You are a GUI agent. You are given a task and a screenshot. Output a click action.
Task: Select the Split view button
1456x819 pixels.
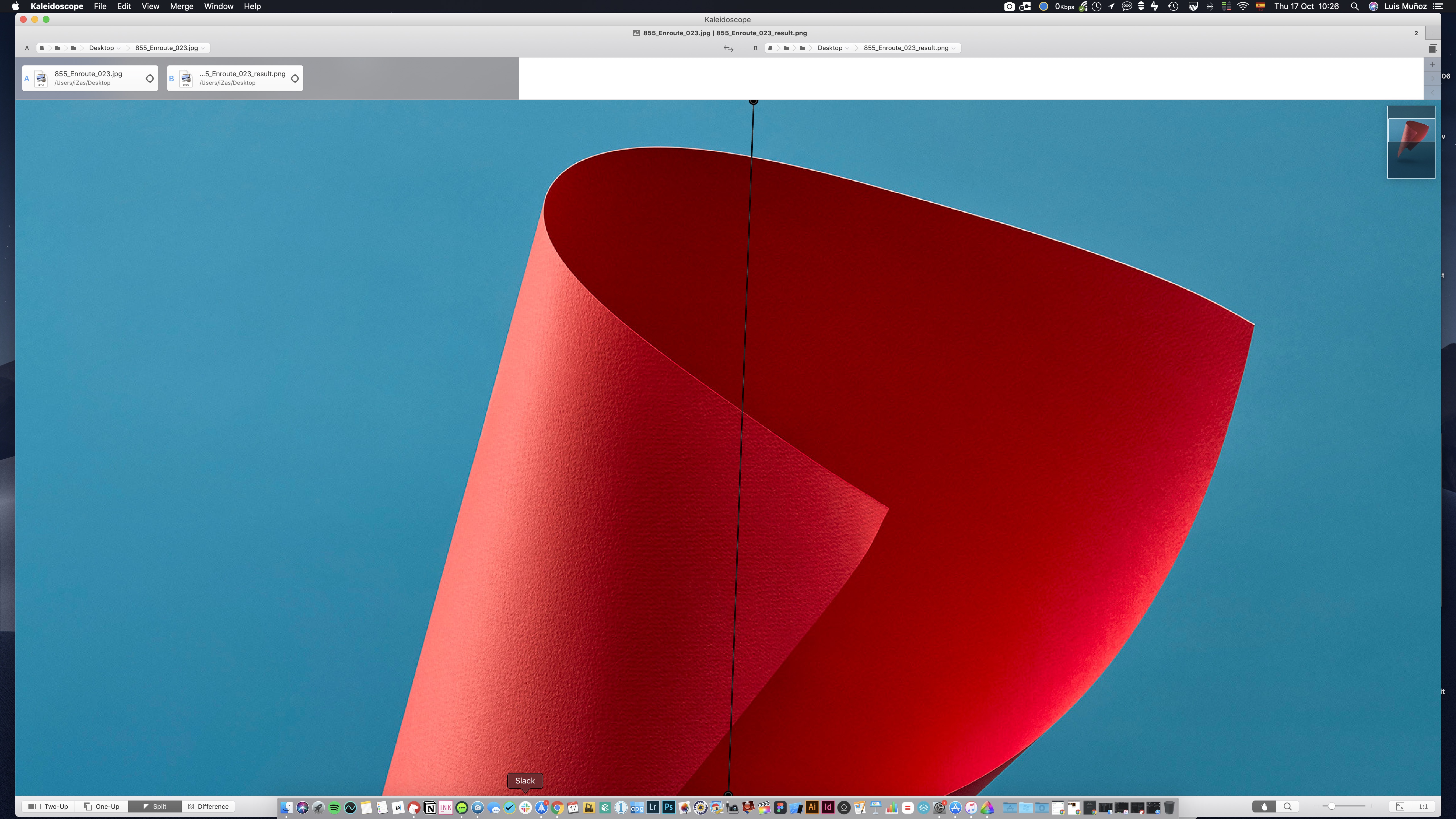155,806
